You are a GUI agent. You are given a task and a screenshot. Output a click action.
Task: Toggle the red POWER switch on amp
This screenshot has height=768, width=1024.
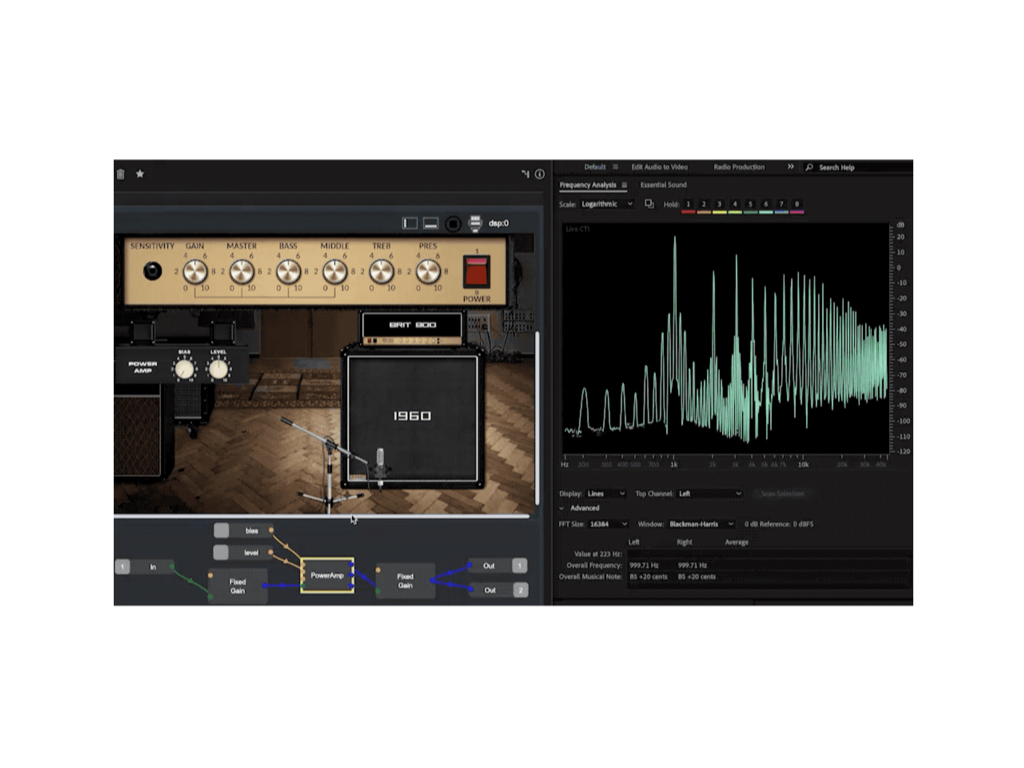[476, 271]
